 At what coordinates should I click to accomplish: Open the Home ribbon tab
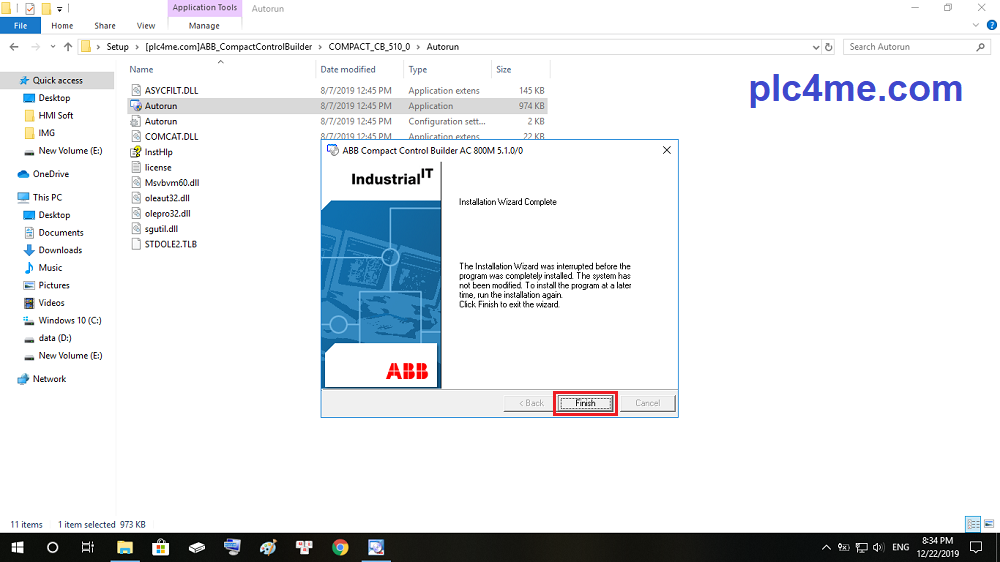click(62, 26)
